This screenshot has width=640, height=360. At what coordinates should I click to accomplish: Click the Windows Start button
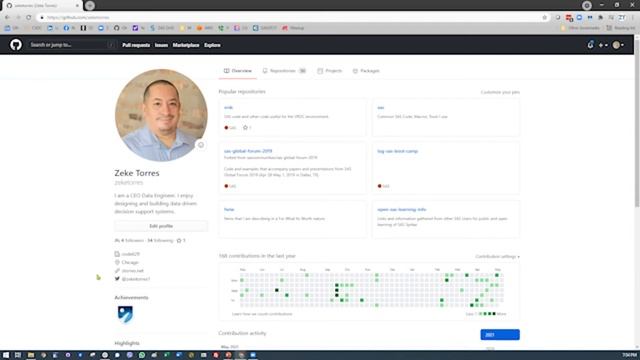6,355
